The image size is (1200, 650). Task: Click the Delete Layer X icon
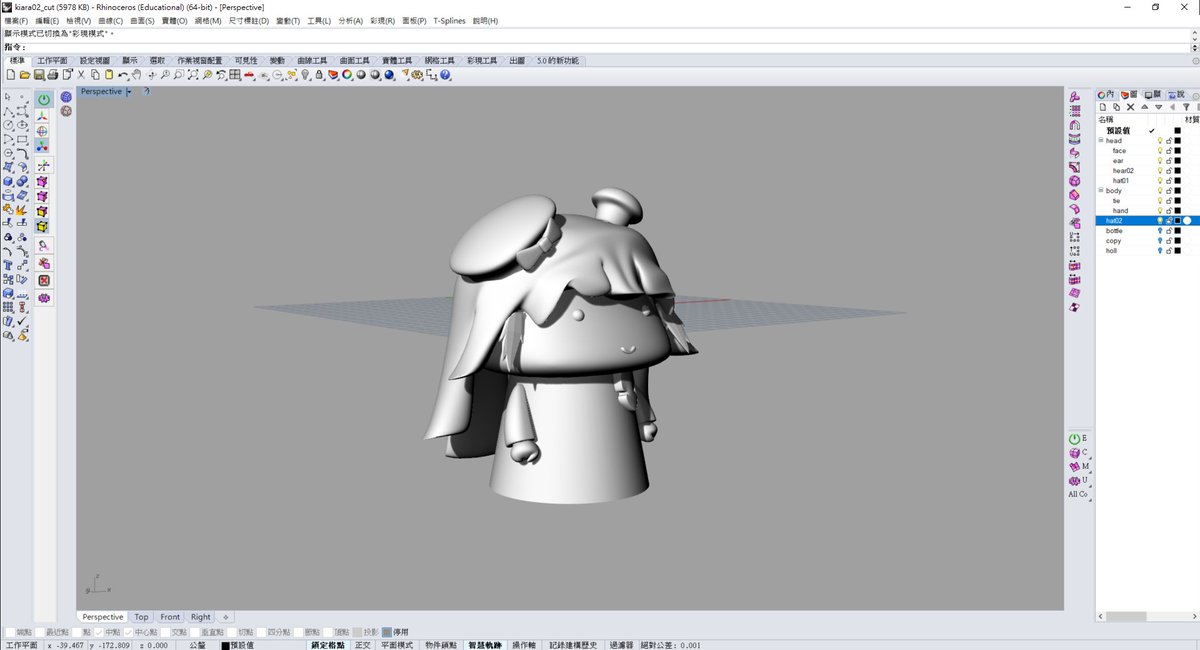tap(1131, 107)
